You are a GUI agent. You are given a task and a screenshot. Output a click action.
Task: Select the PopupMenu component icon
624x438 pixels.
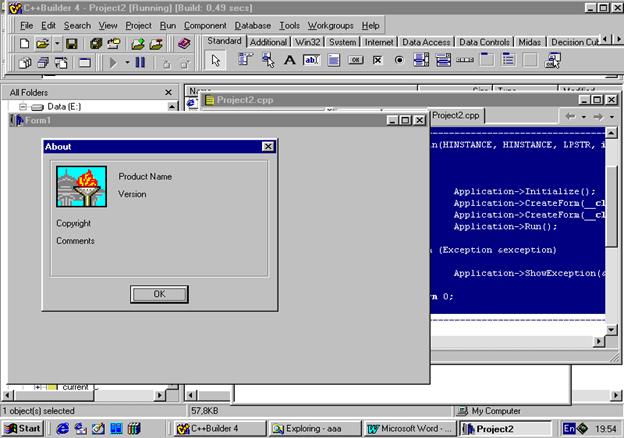pyautogui.click(x=268, y=60)
